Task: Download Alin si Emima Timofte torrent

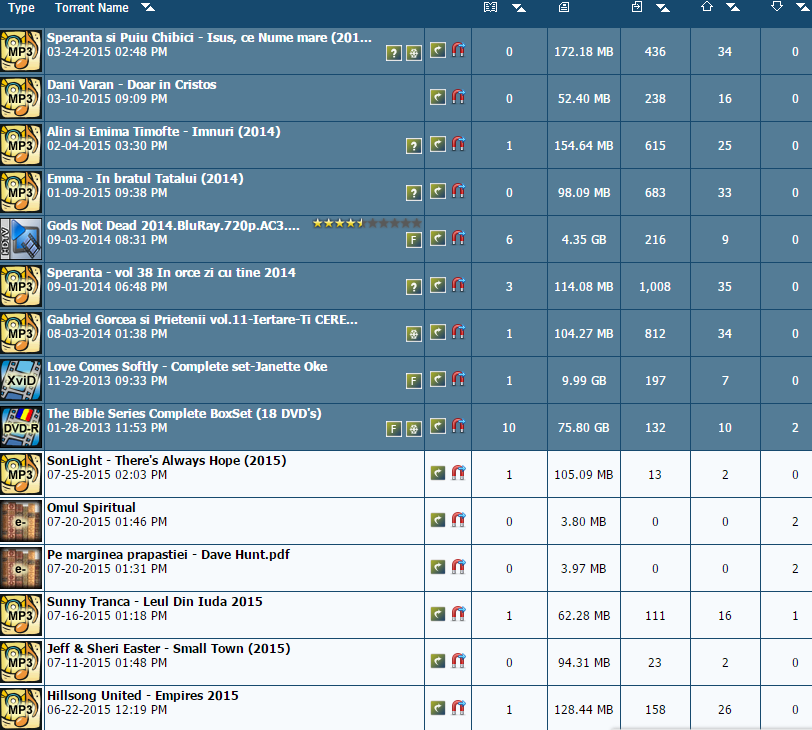Action: tap(438, 144)
